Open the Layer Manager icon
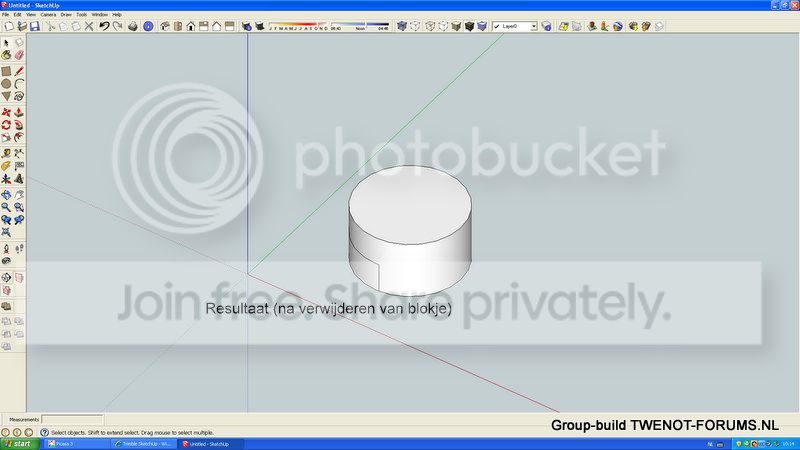Image resolution: width=800 pixels, height=450 pixels. [x=546, y=26]
